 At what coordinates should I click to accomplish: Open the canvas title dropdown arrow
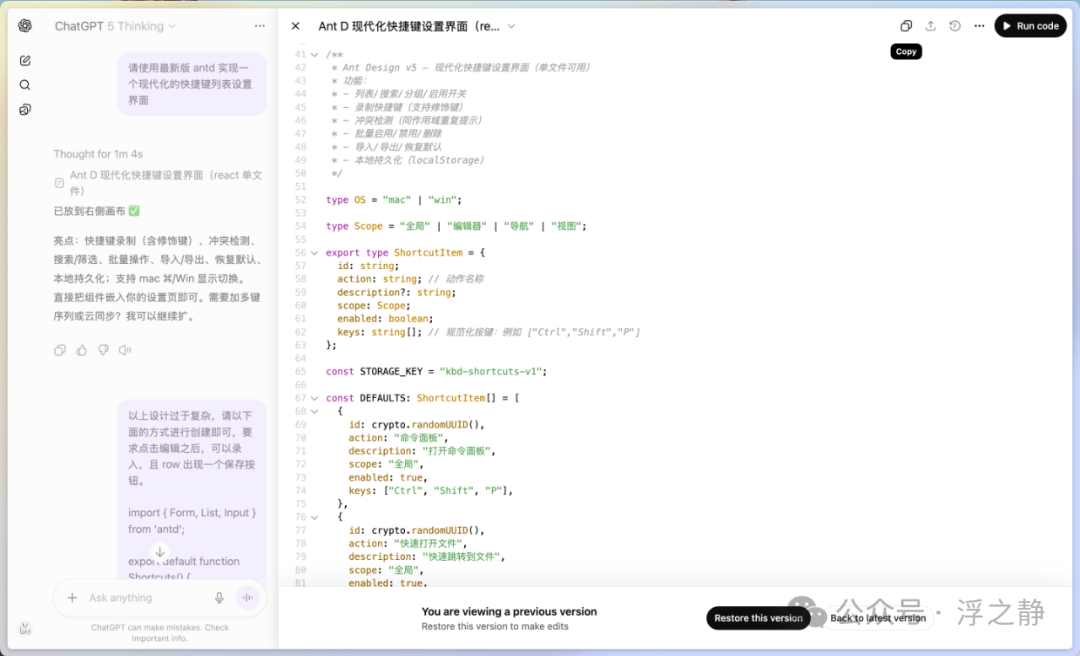point(511,26)
